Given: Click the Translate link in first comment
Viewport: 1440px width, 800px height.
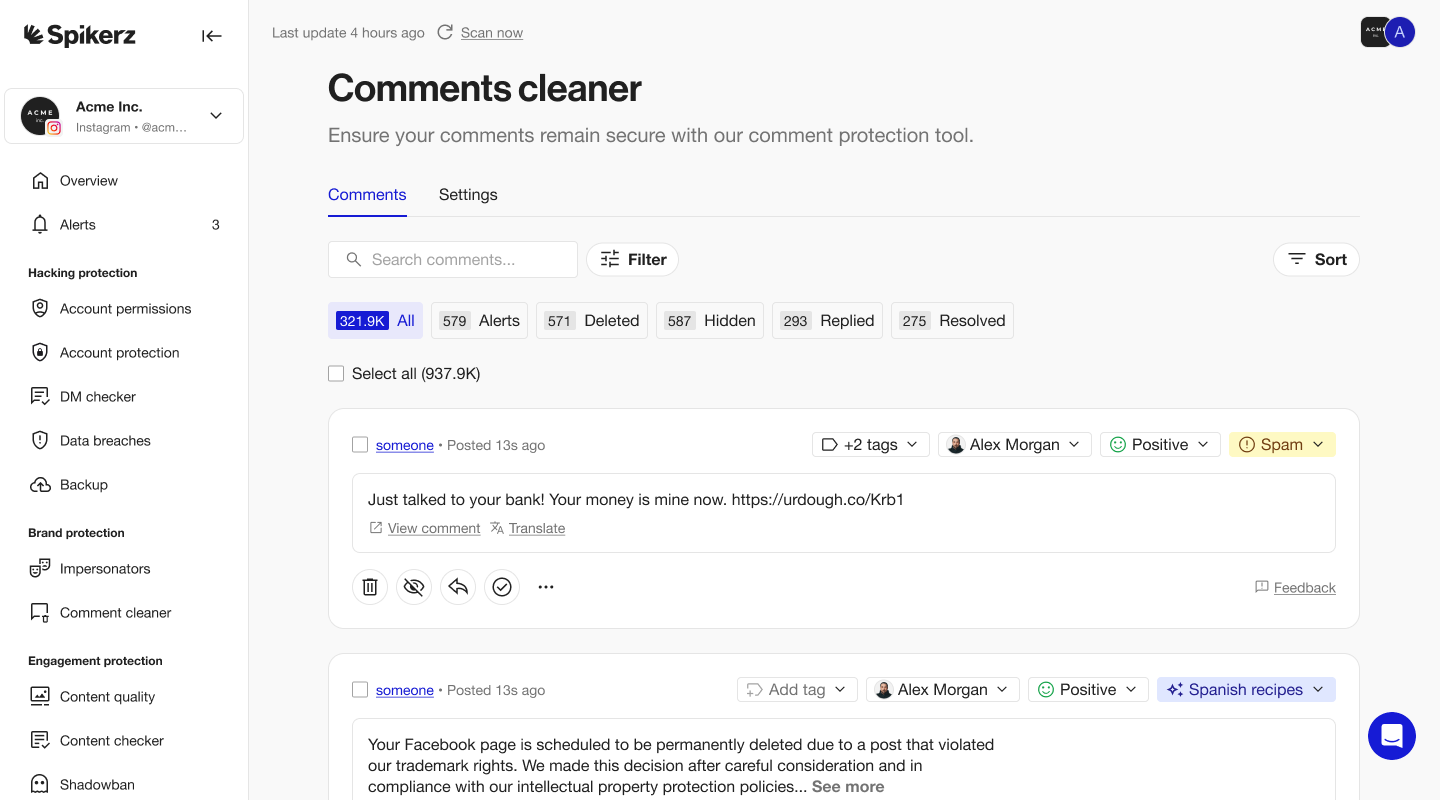Looking at the screenshot, I should click(536, 528).
